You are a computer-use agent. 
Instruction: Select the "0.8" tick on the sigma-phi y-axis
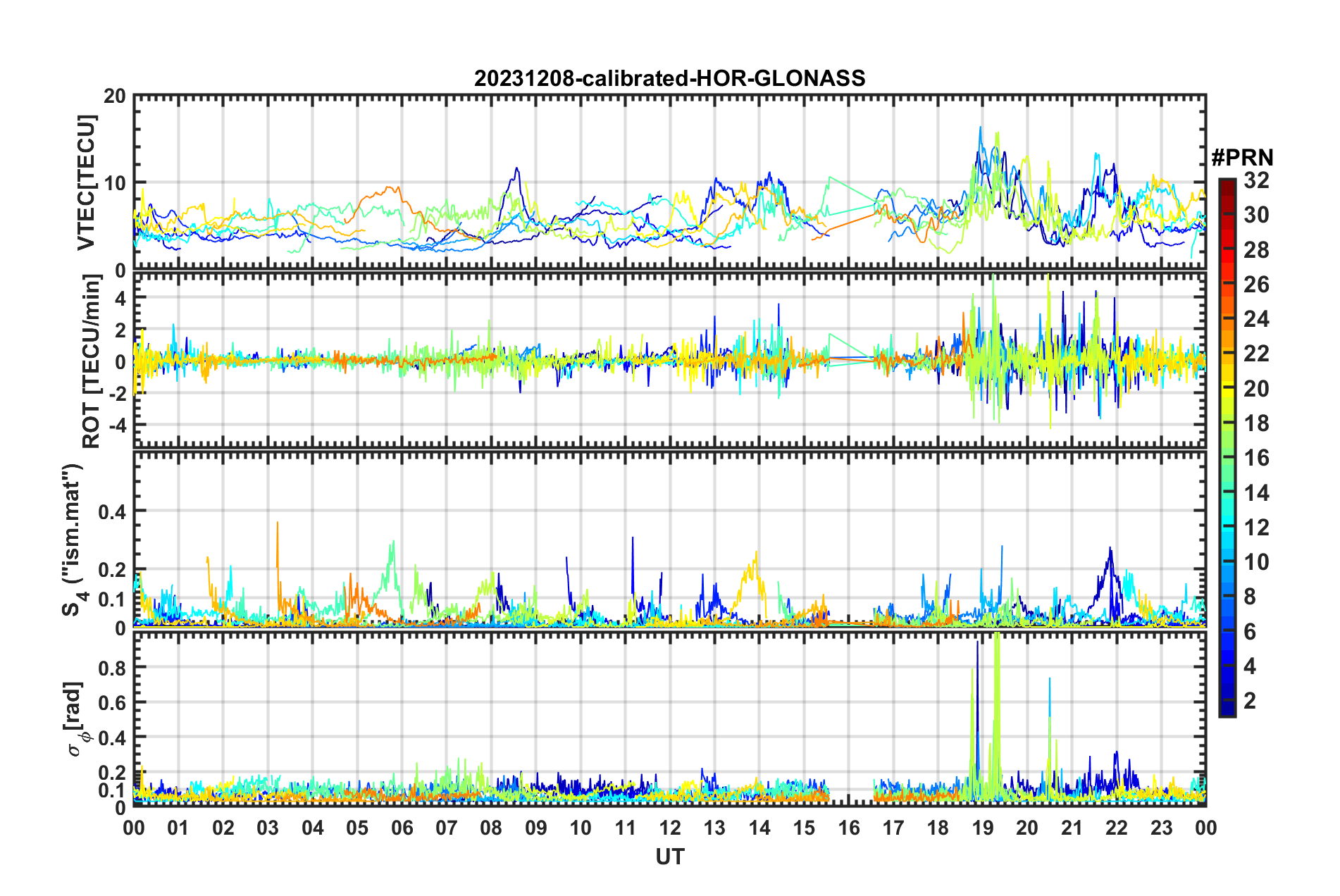111,668
